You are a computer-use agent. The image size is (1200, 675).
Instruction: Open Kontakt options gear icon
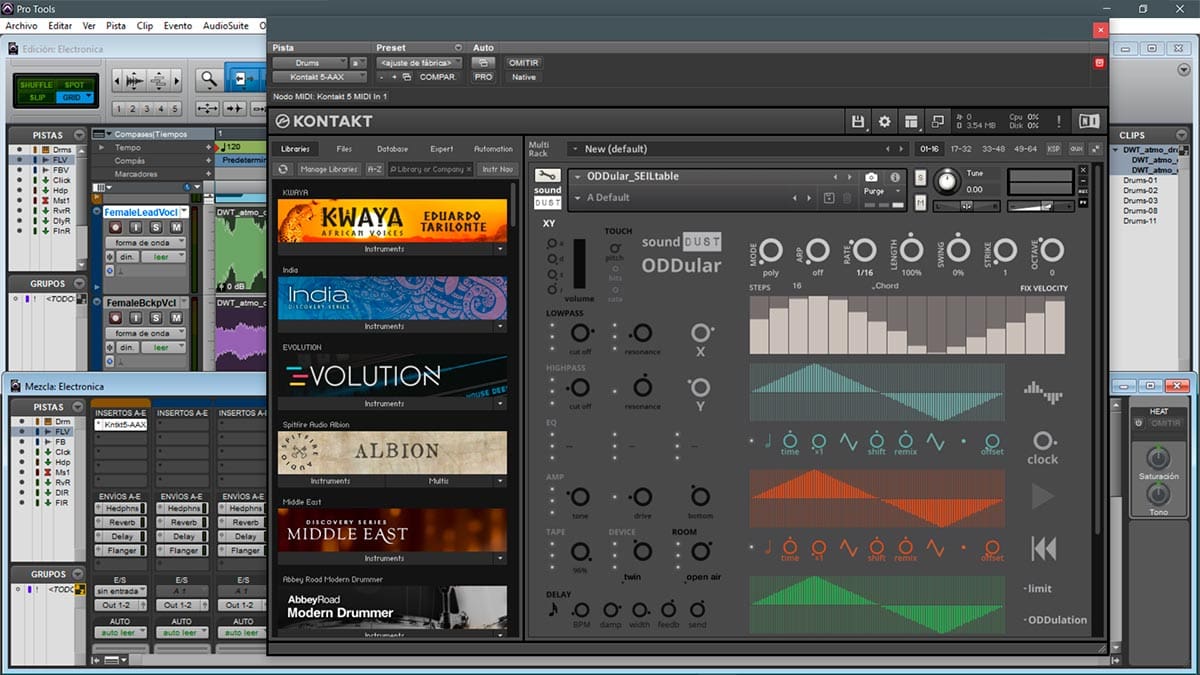point(884,121)
